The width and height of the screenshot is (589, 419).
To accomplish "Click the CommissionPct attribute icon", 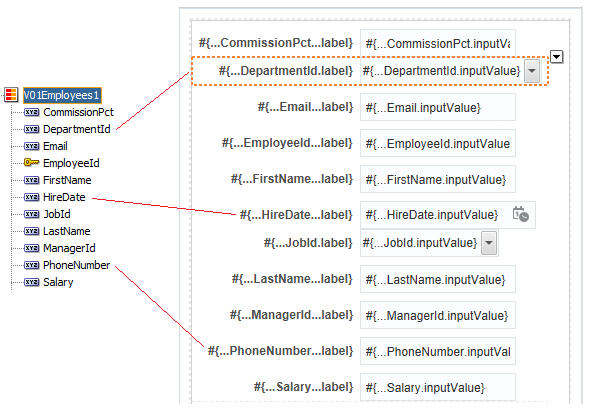I will [x=32, y=112].
